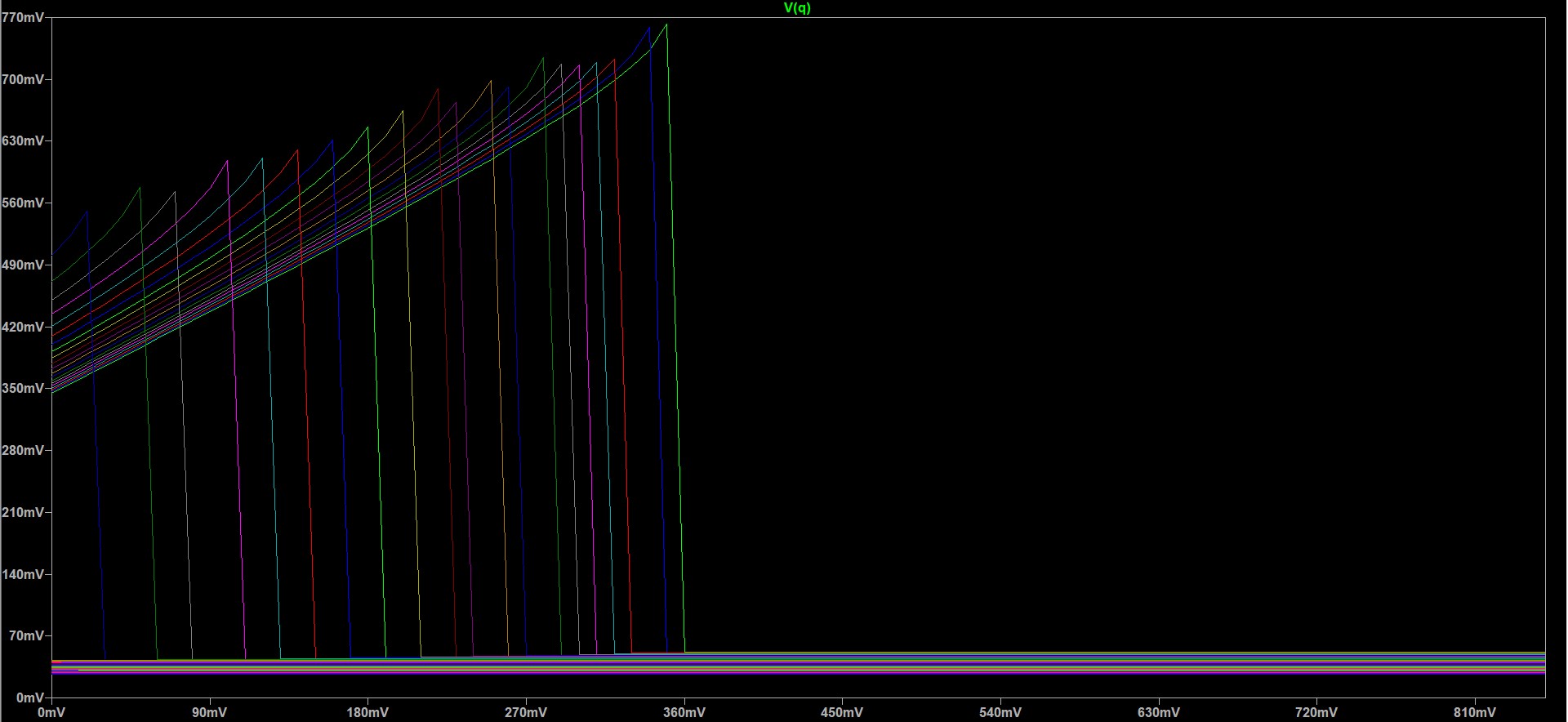Viewport: 1568px width, 722px height.
Task: Click the 450mV horizontal axis label
Action: tap(842, 712)
